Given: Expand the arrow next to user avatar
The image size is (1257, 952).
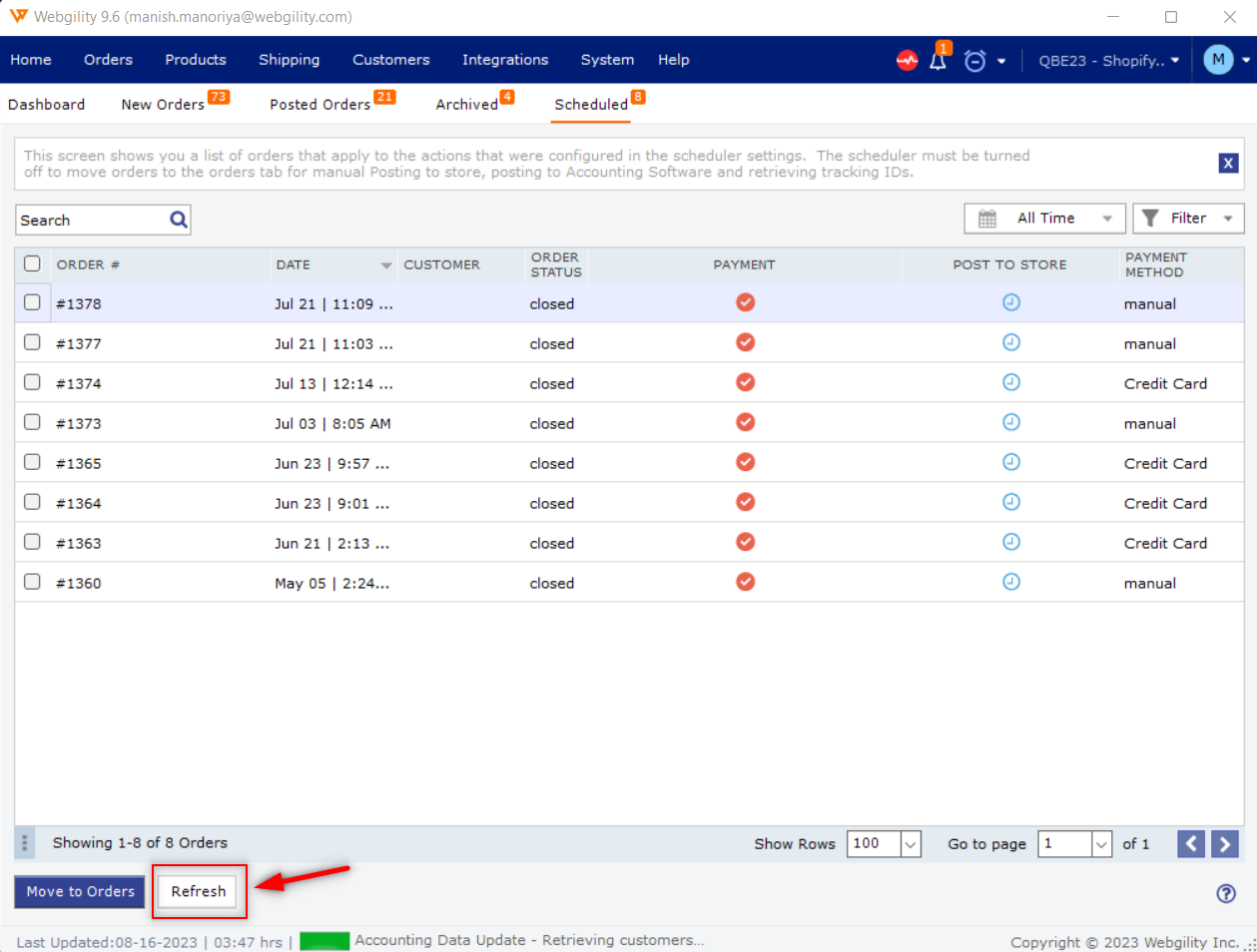Looking at the screenshot, I should point(1245,60).
